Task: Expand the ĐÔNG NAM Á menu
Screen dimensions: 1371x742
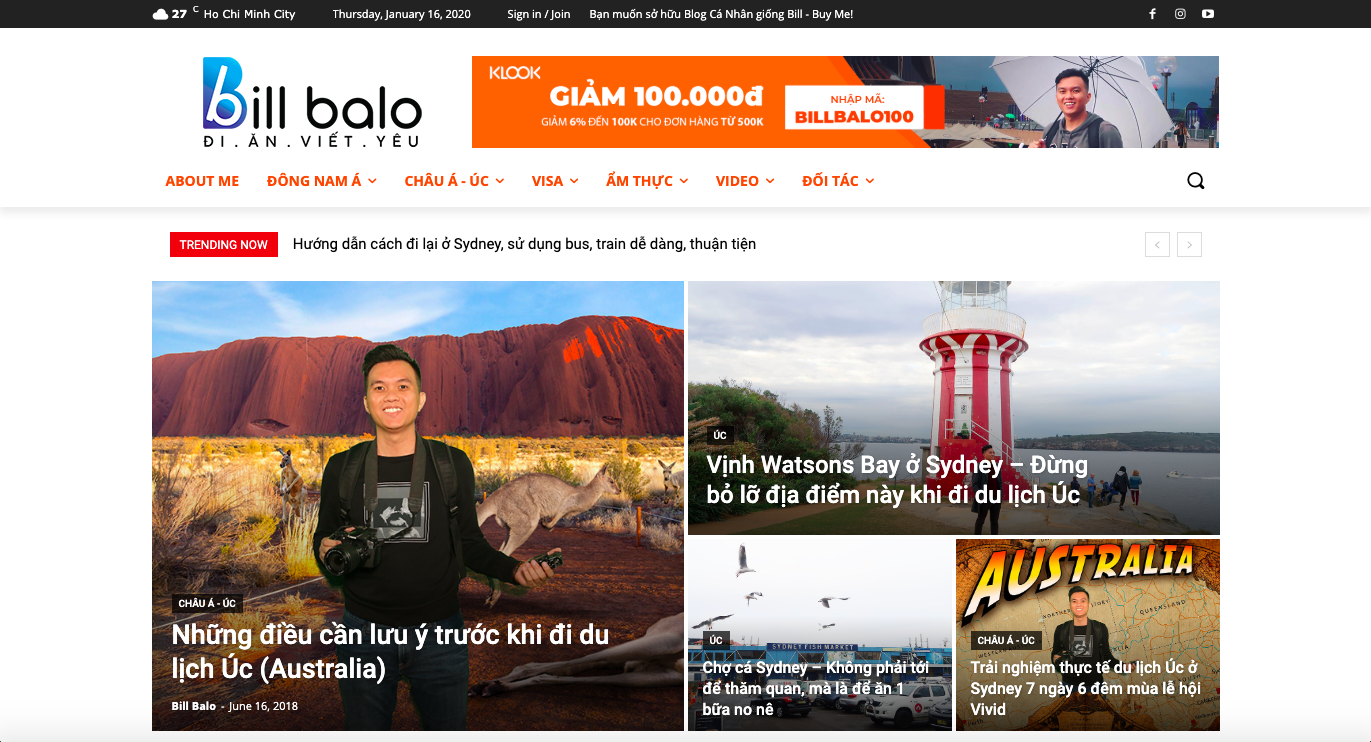Action: [x=322, y=181]
